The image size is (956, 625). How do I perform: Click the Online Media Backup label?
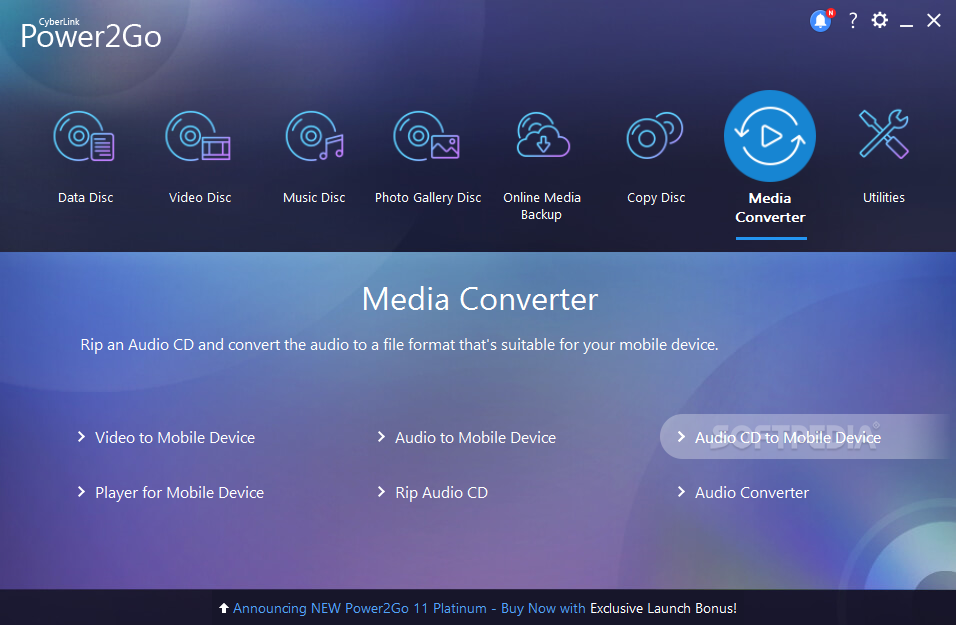[541, 206]
